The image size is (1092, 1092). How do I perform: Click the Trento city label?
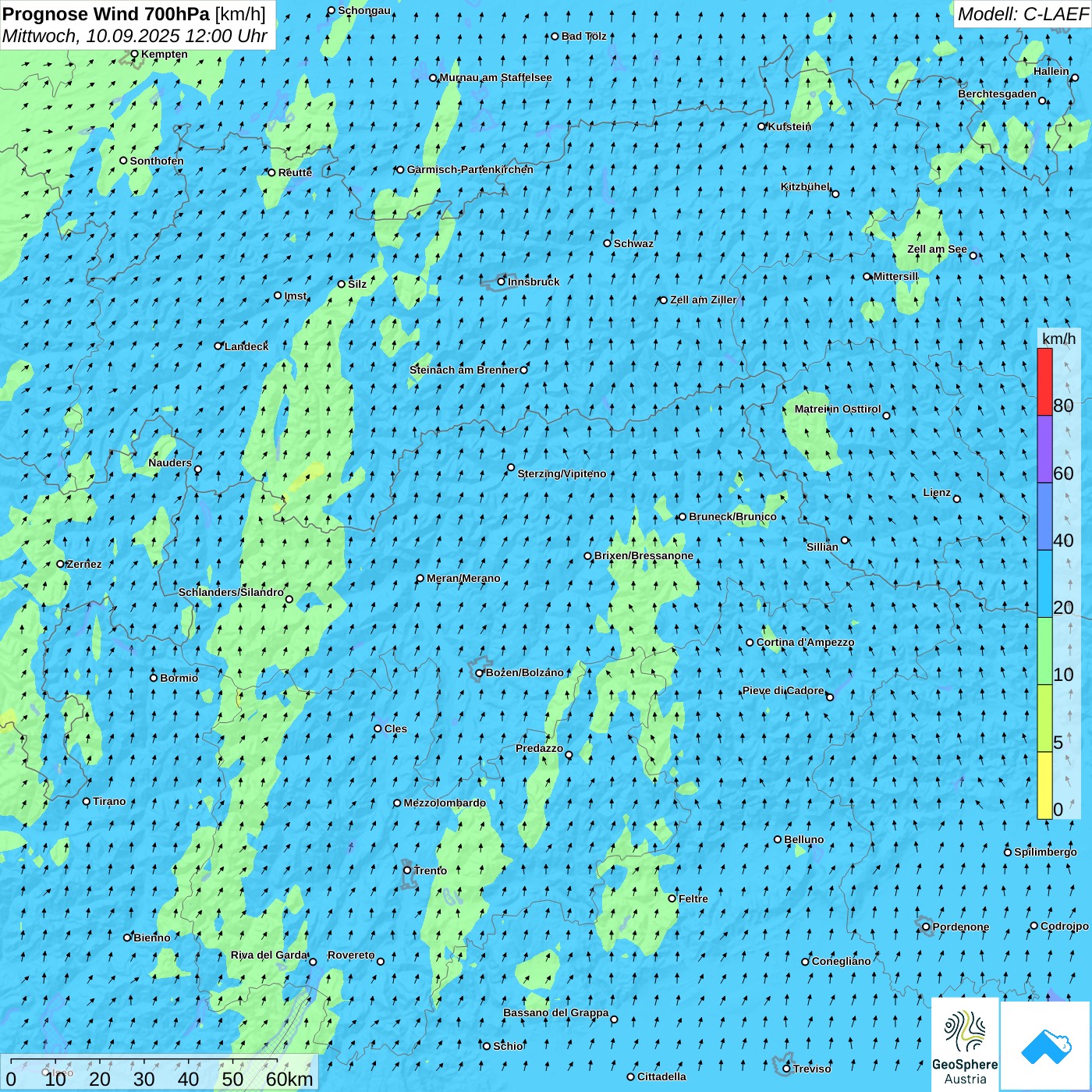[431, 870]
